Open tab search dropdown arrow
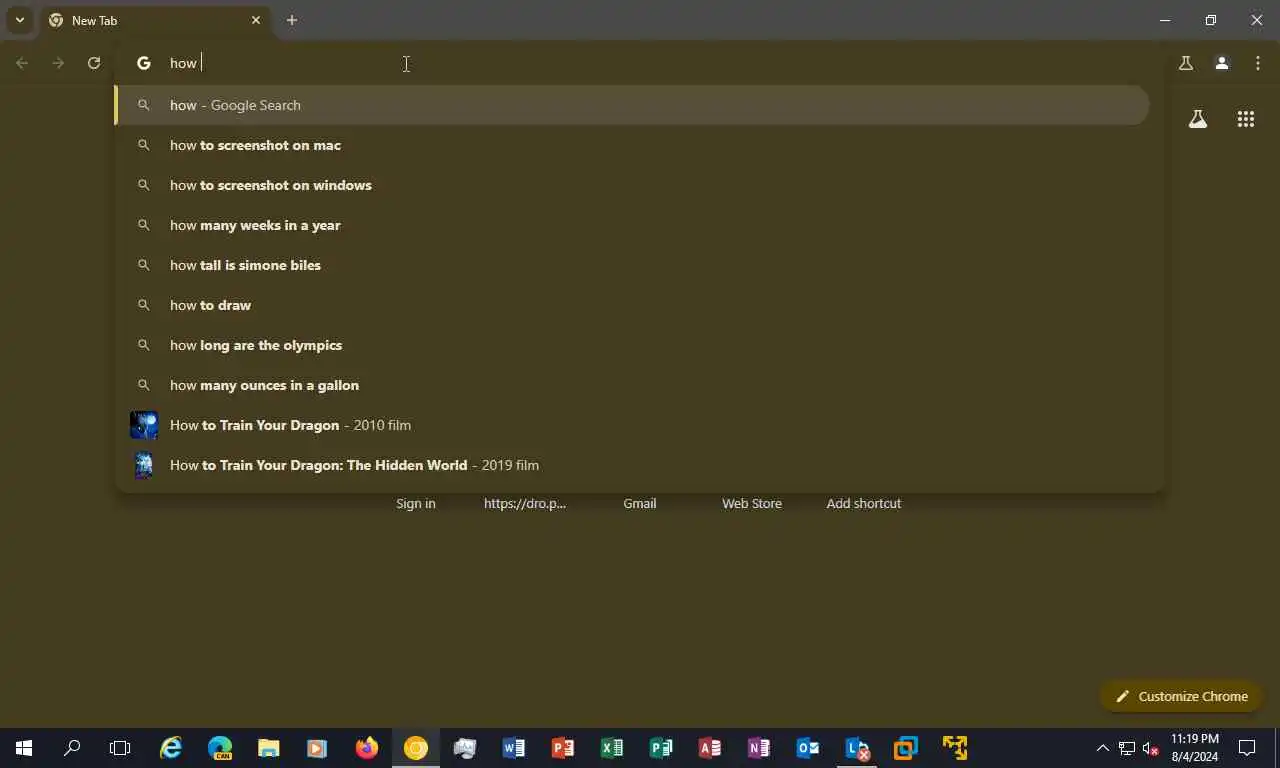 (x=19, y=20)
